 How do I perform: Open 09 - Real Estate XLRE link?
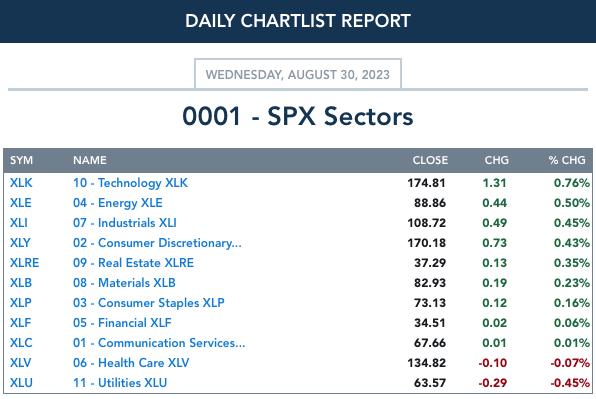coord(133,263)
